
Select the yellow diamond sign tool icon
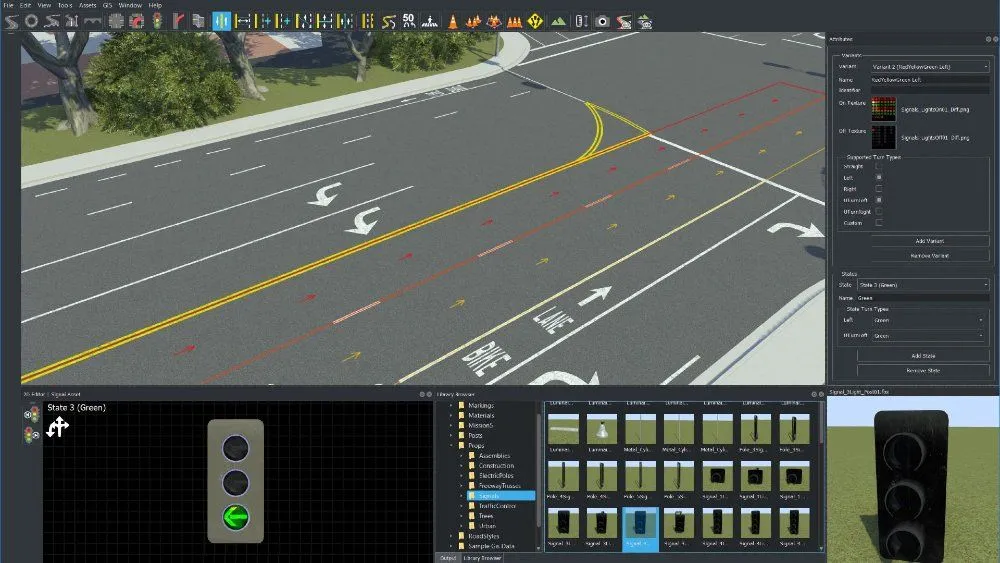[x=535, y=21]
